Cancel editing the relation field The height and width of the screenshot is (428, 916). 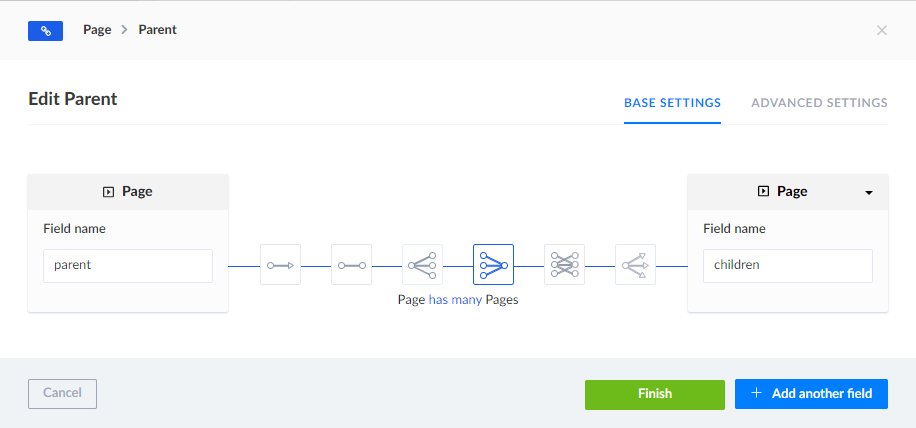(62, 394)
